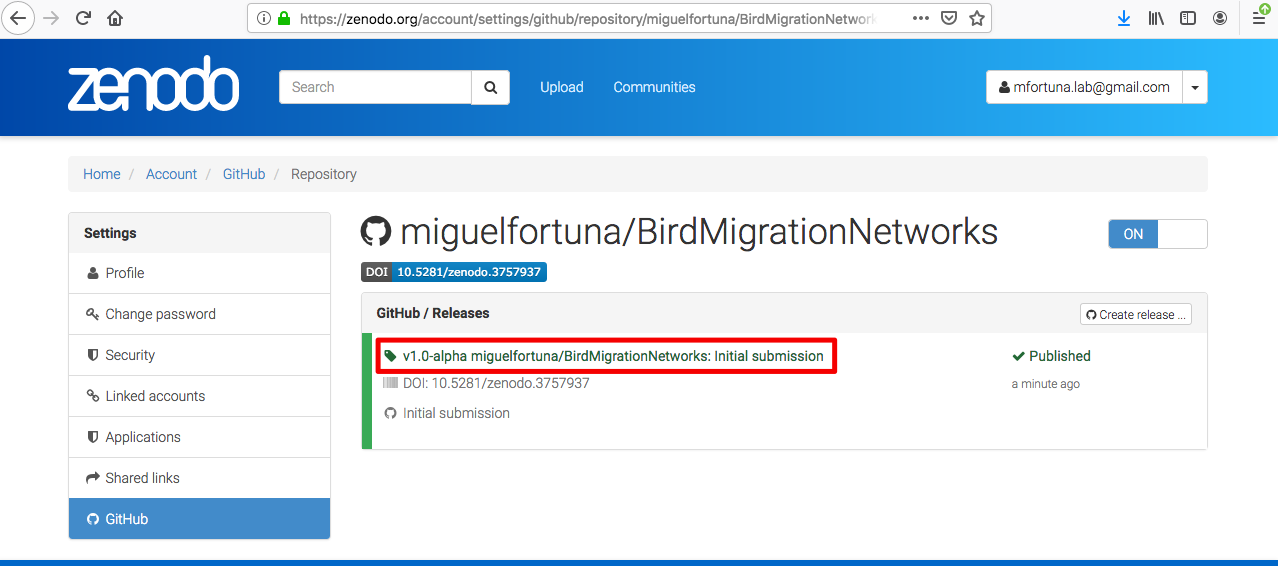Click inside the Zenodo Search field

tap(375, 87)
